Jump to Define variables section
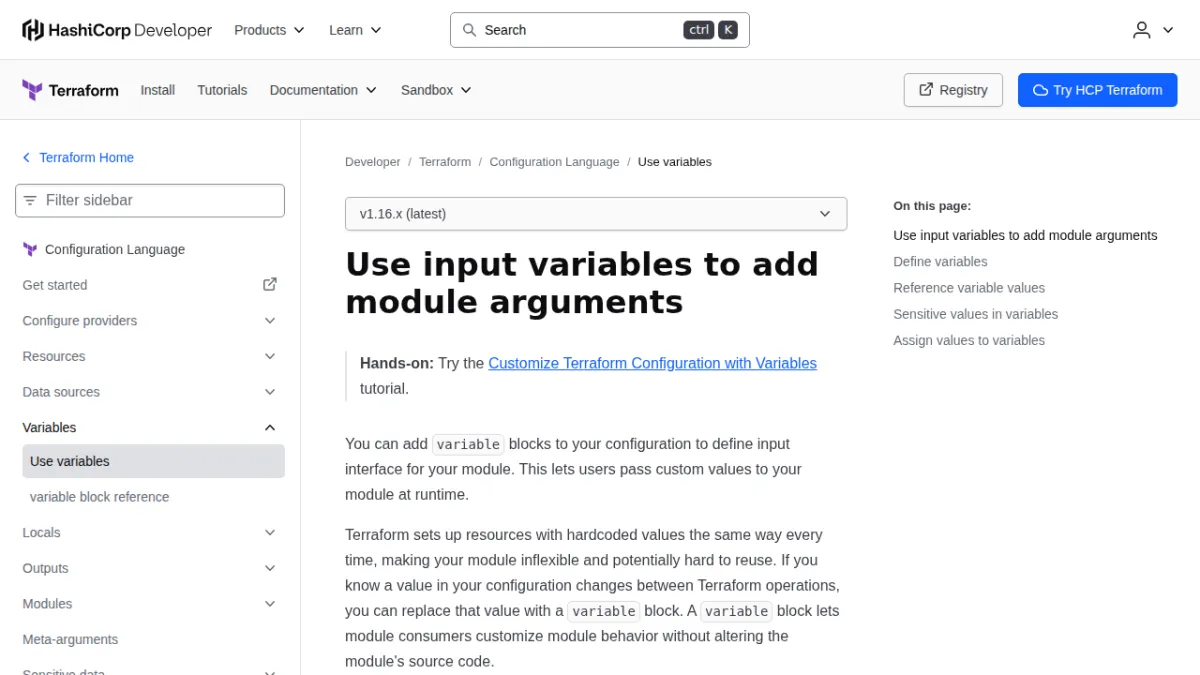This screenshot has width=1200, height=675. 940,262
